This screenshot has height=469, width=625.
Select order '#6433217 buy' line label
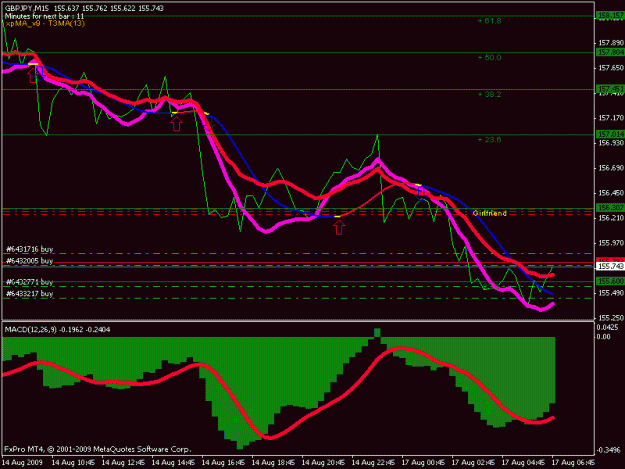[x=30, y=294]
